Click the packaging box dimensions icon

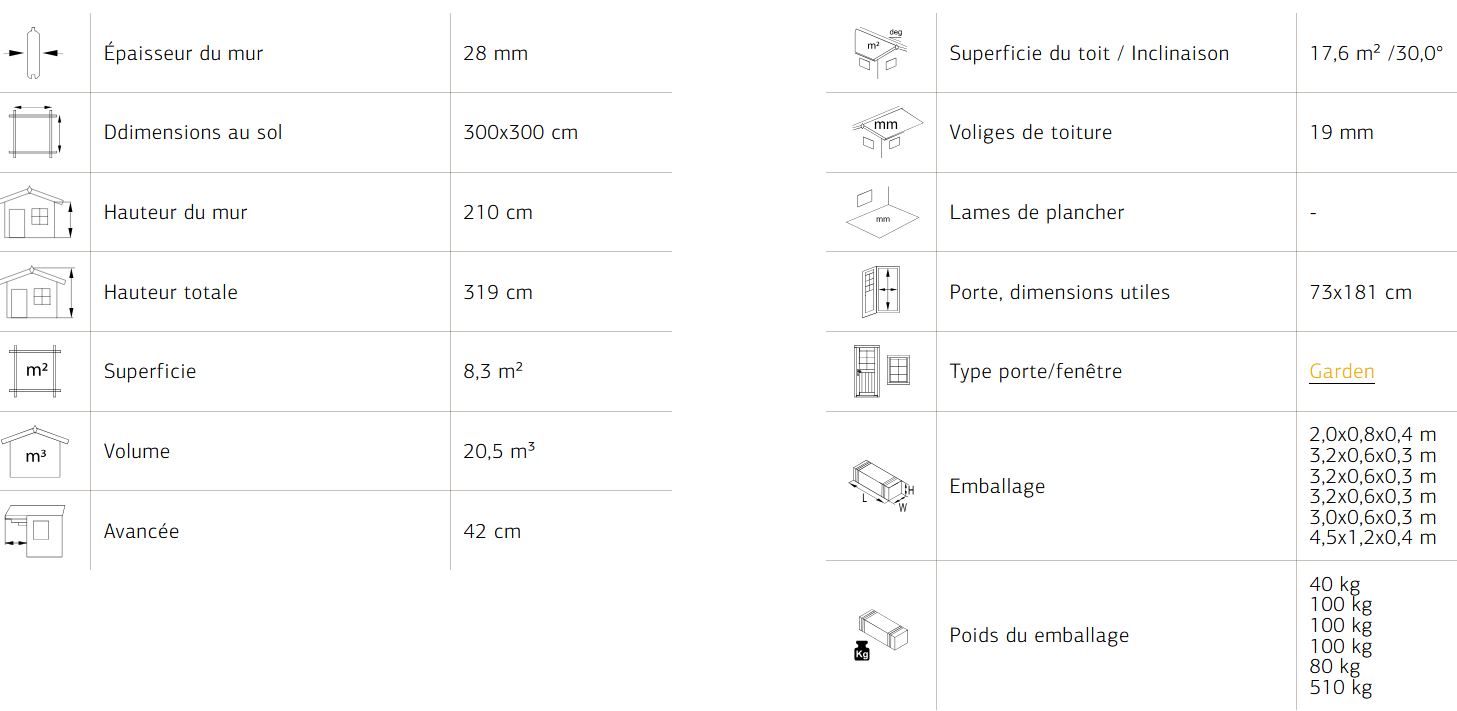(881, 486)
